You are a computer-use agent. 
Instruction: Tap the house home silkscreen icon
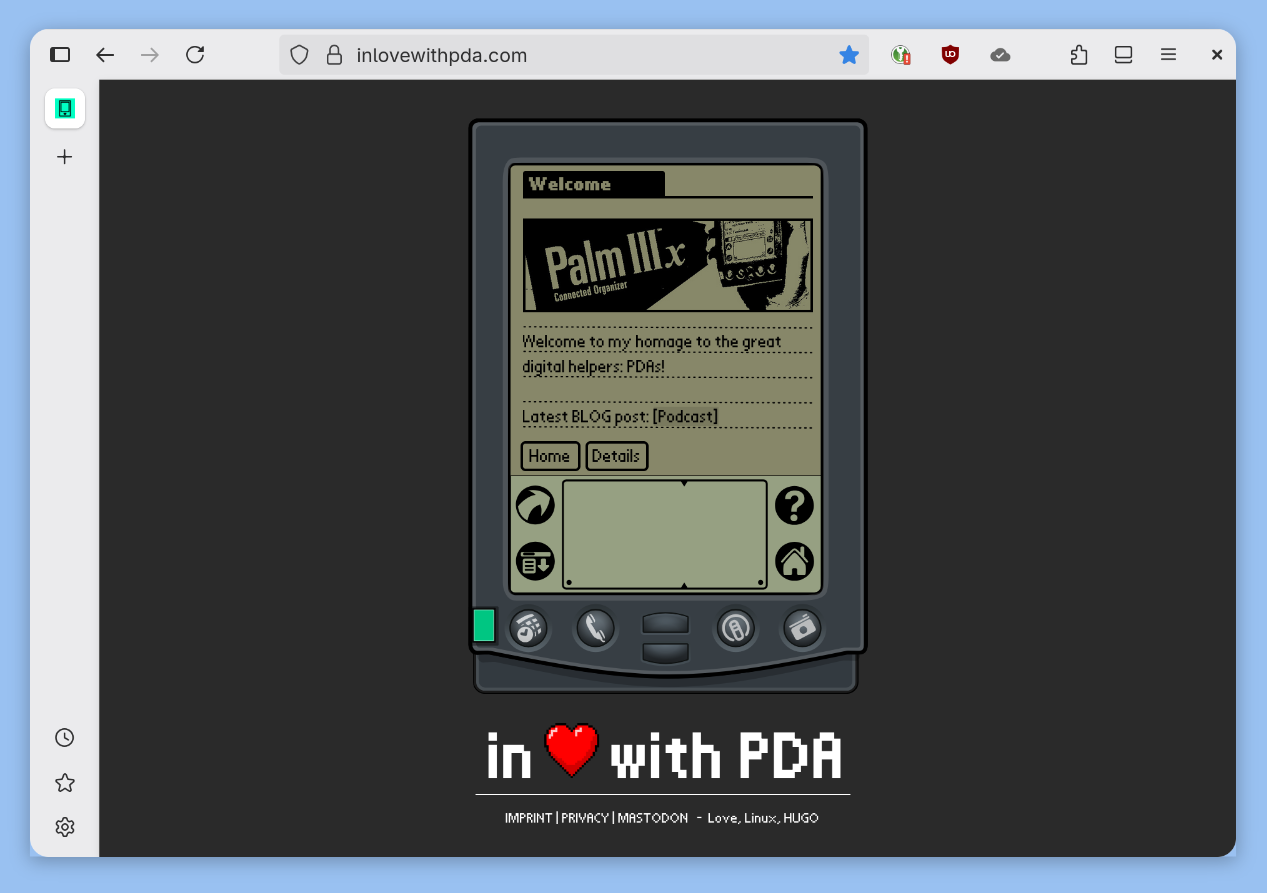tap(795, 561)
